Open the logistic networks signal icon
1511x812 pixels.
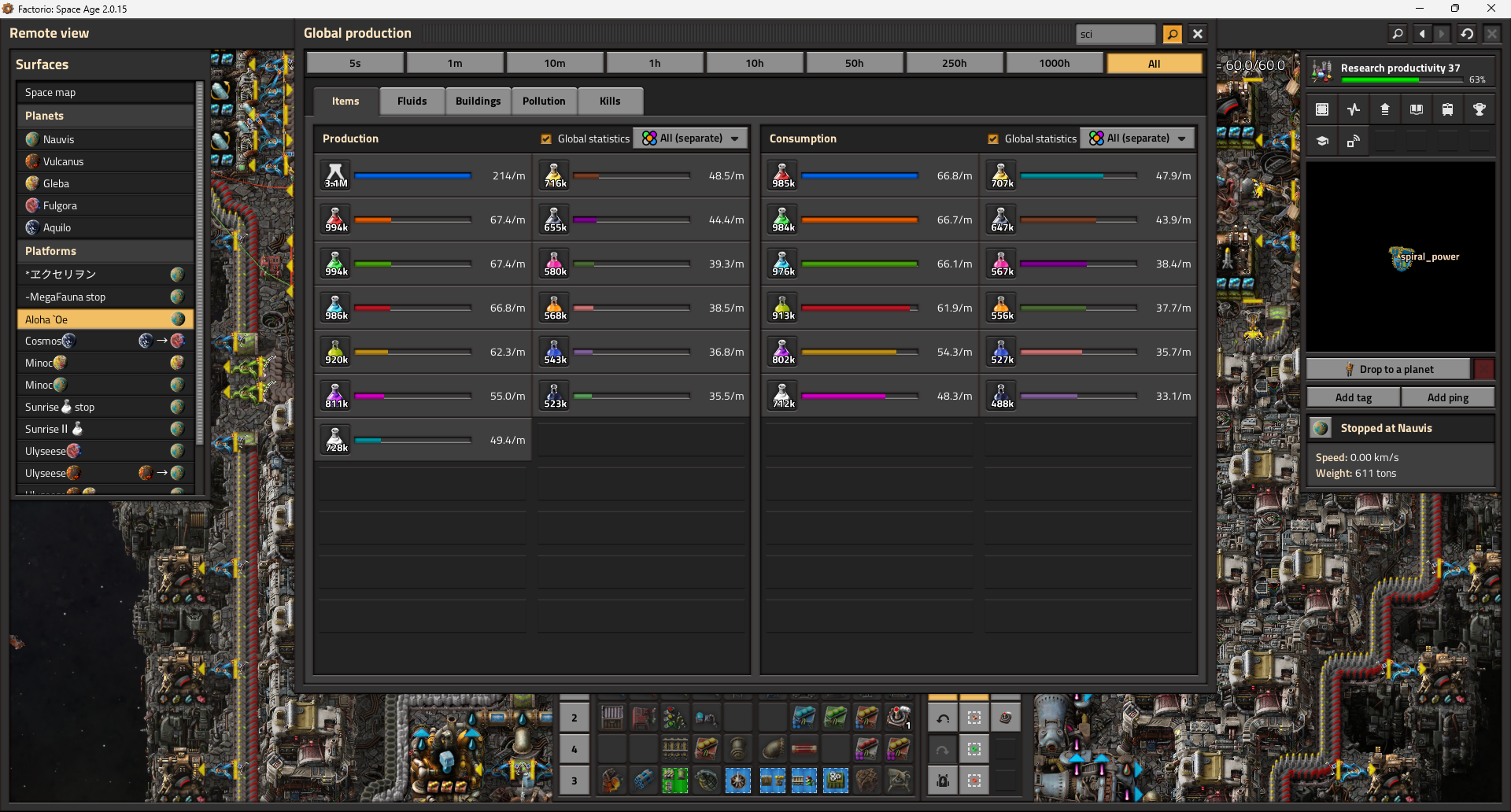pyautogui.click(x=1354, y=142)
